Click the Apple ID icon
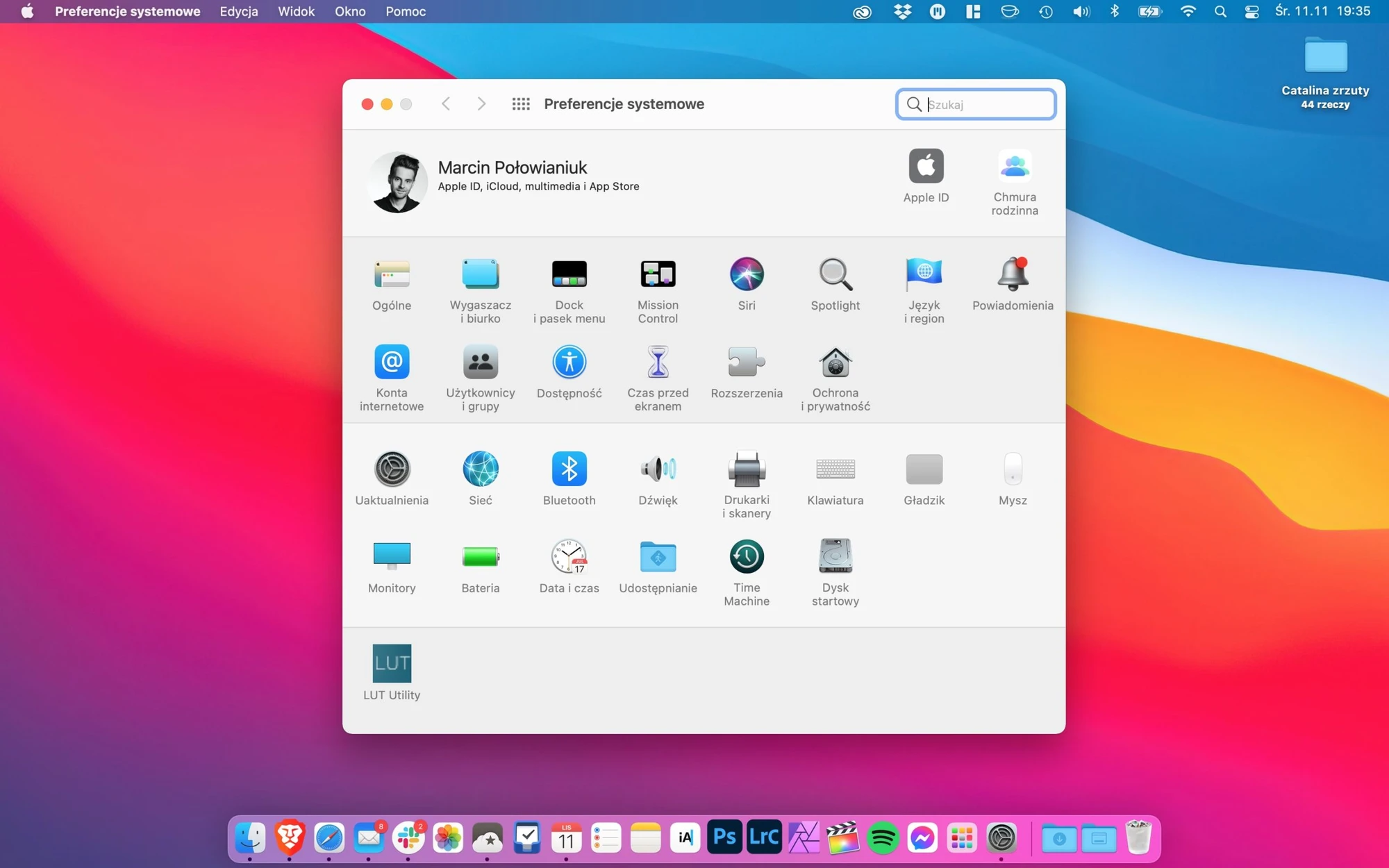 point(926,166)
